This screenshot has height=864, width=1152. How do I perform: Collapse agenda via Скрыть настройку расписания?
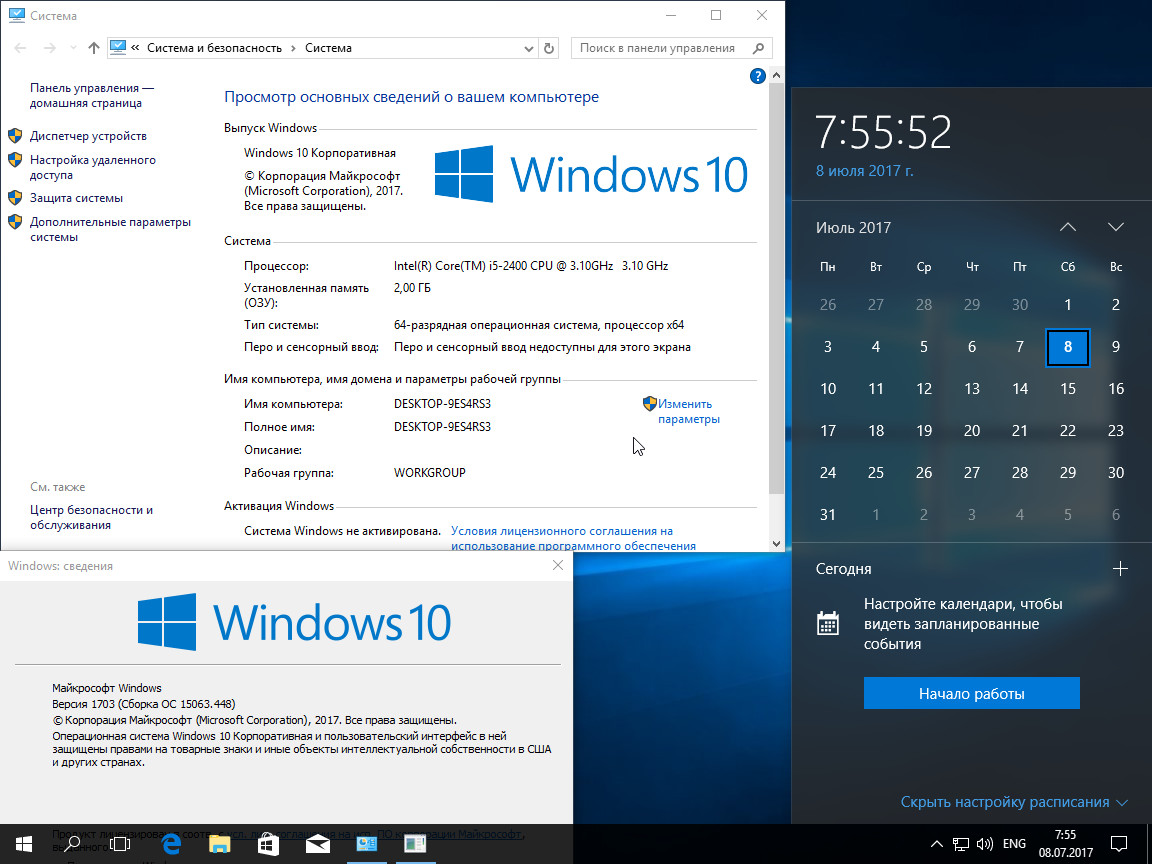[x=1013, y=802]
